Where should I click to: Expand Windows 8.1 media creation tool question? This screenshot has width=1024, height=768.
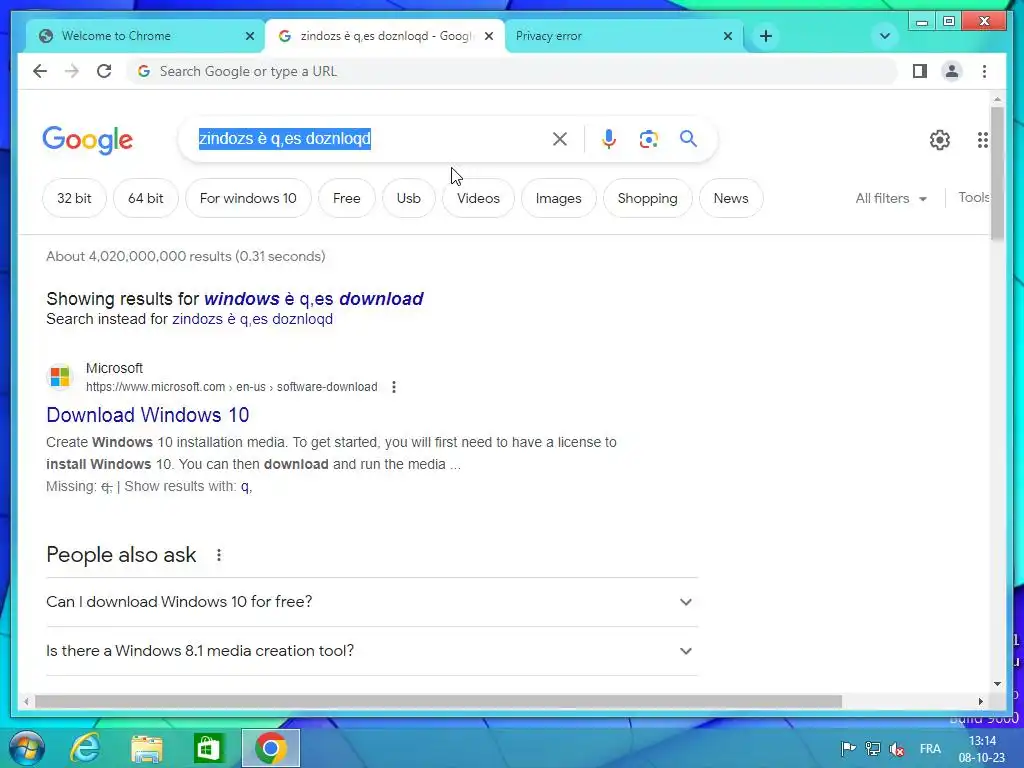(372, 651)
